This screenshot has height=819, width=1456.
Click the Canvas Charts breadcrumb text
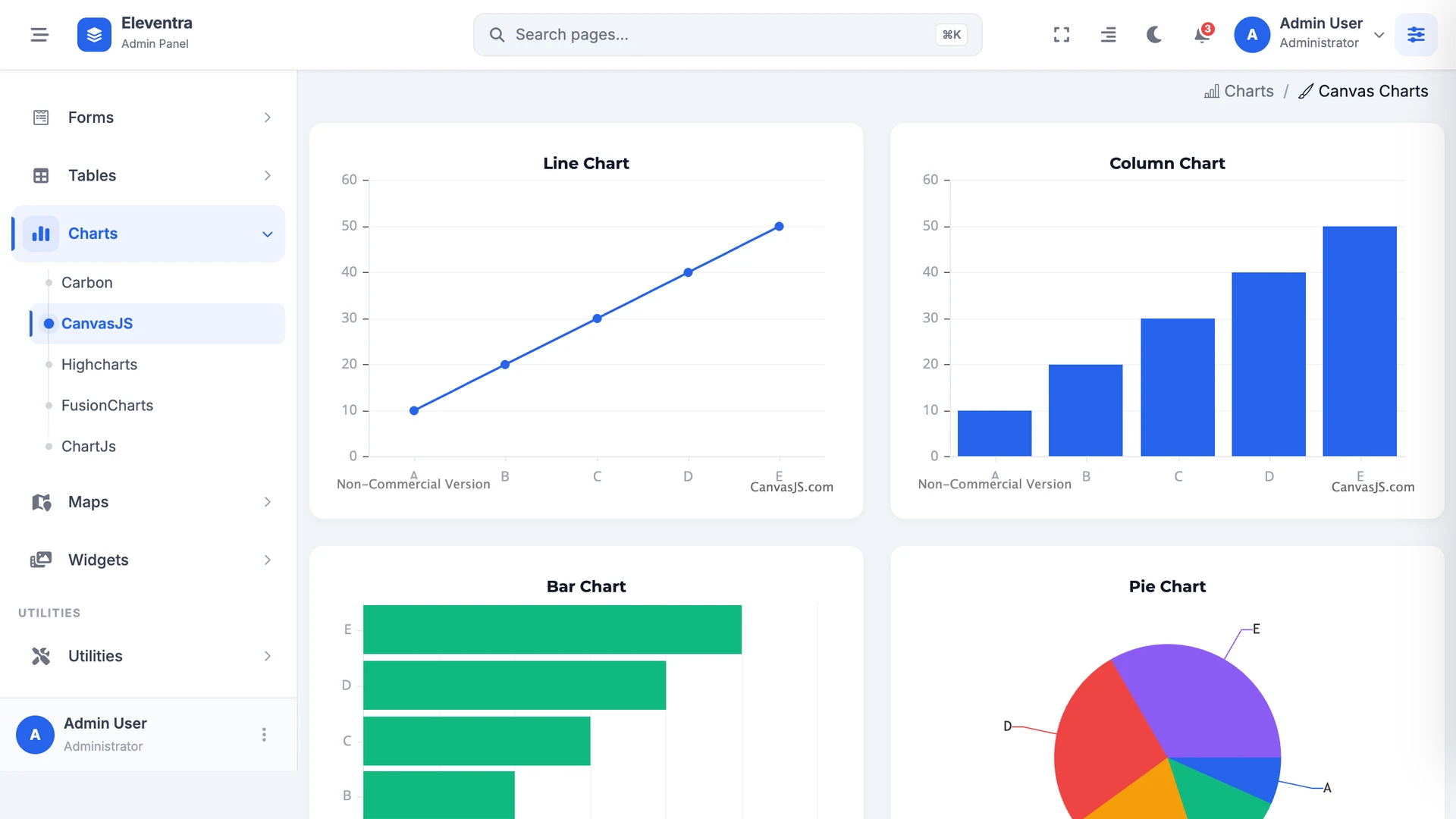(x=1373, y=92)
